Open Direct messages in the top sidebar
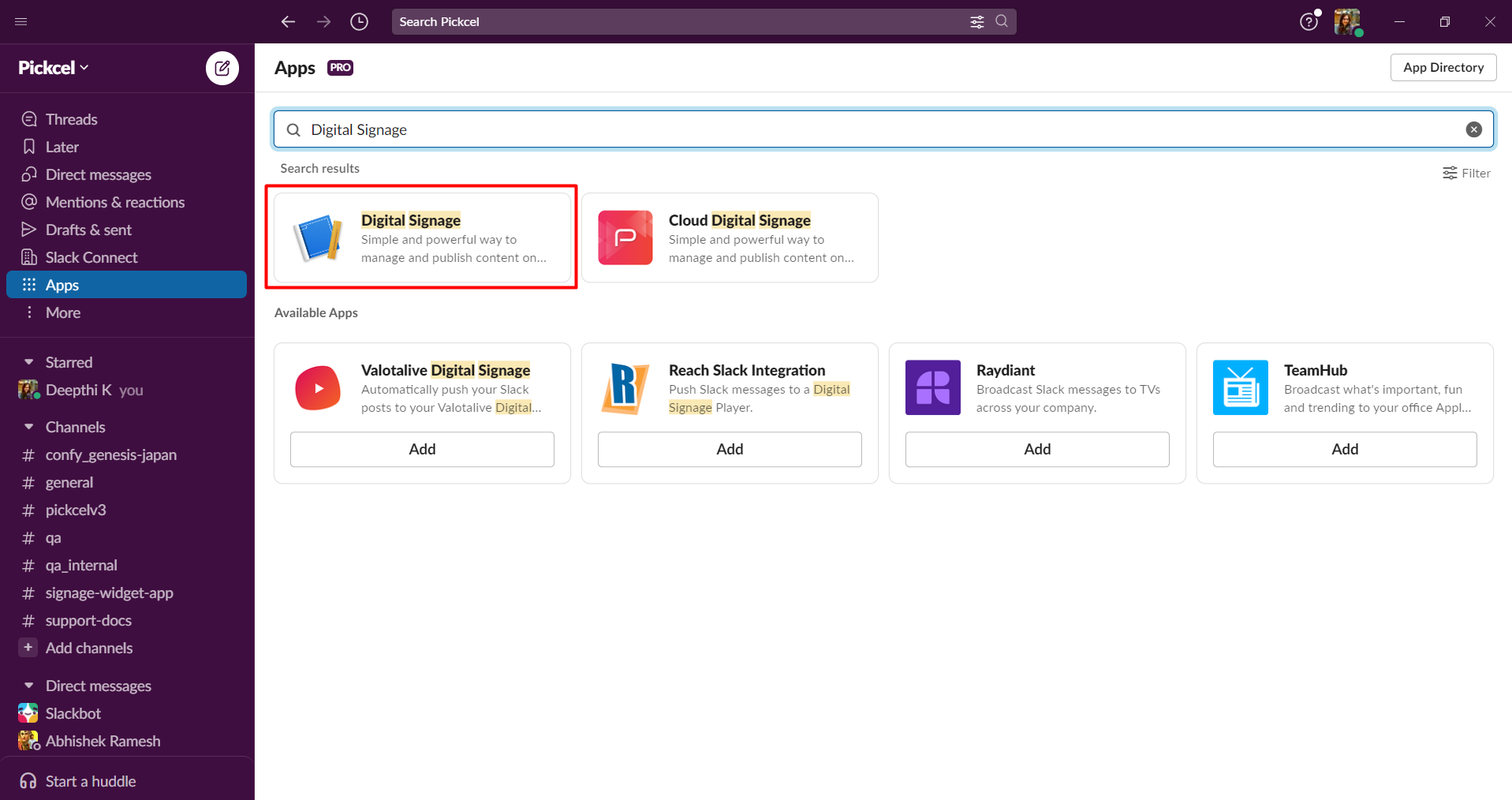This screenshot has height=800, width=1512. tap(126, 174)
